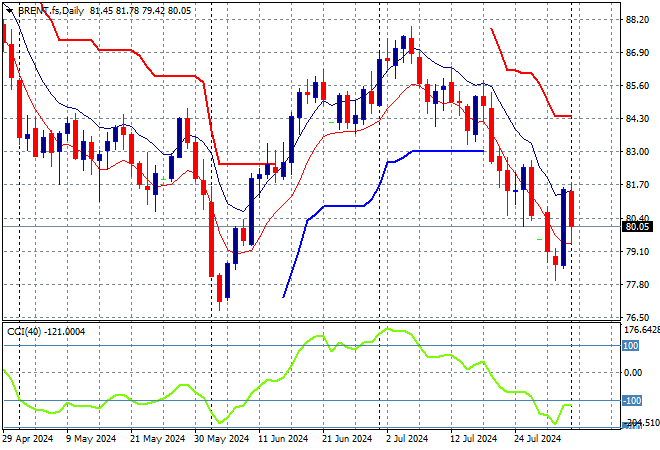The height and width of the screenshot is (450, 660).
Task: Click the 29 Apr 2024 date label
Action: click(28, 439)
